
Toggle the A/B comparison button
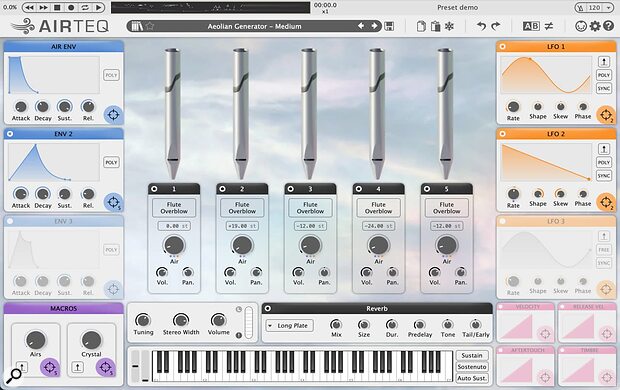[x=531, y=27]
